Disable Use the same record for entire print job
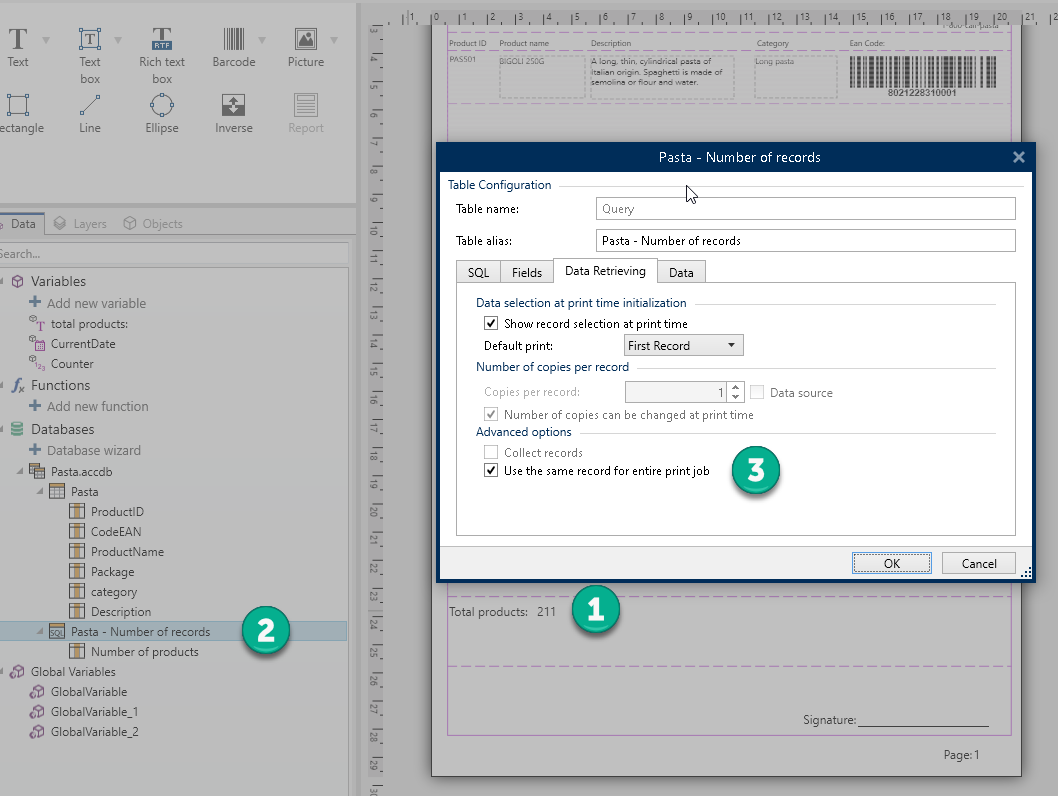The image size is (1058, 796). click(491, 471)
